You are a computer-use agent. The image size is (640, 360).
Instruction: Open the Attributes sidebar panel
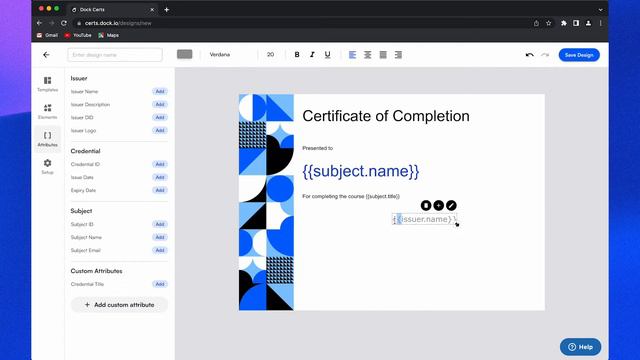pyautogui.click(x=47, y=139)
